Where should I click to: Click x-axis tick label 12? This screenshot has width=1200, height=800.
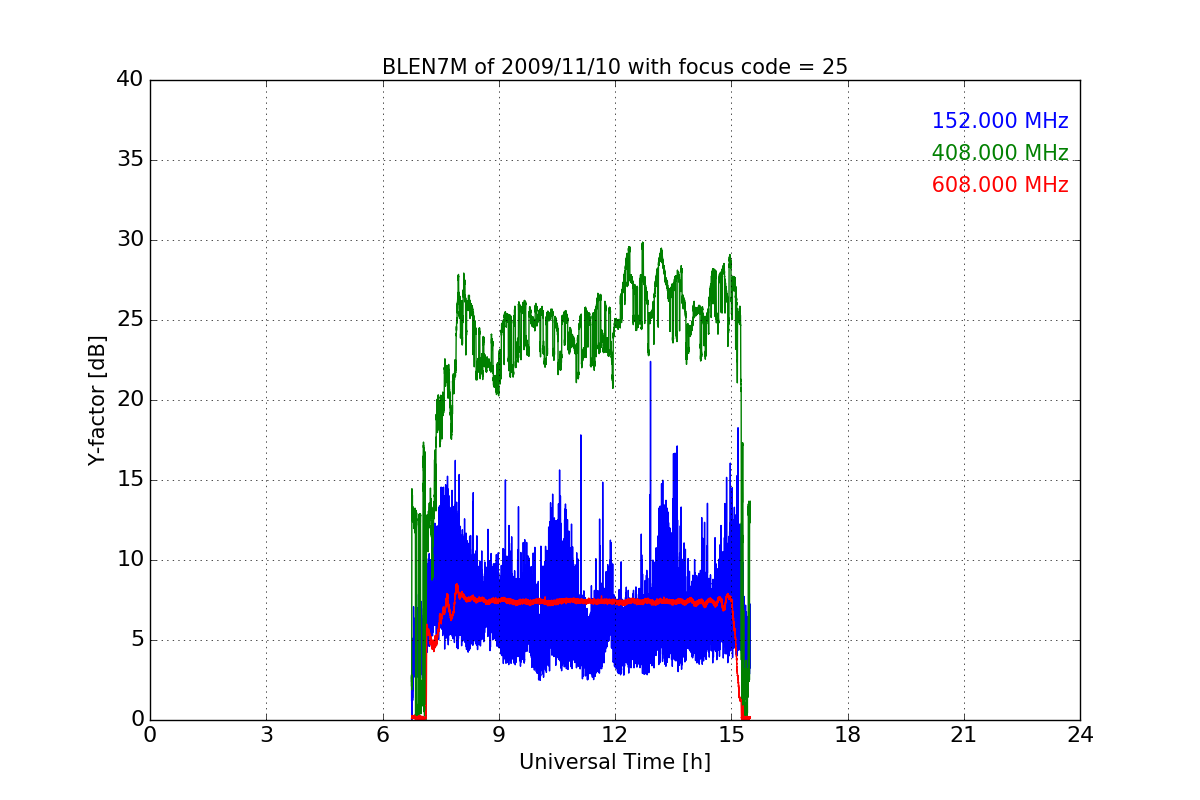615,734
